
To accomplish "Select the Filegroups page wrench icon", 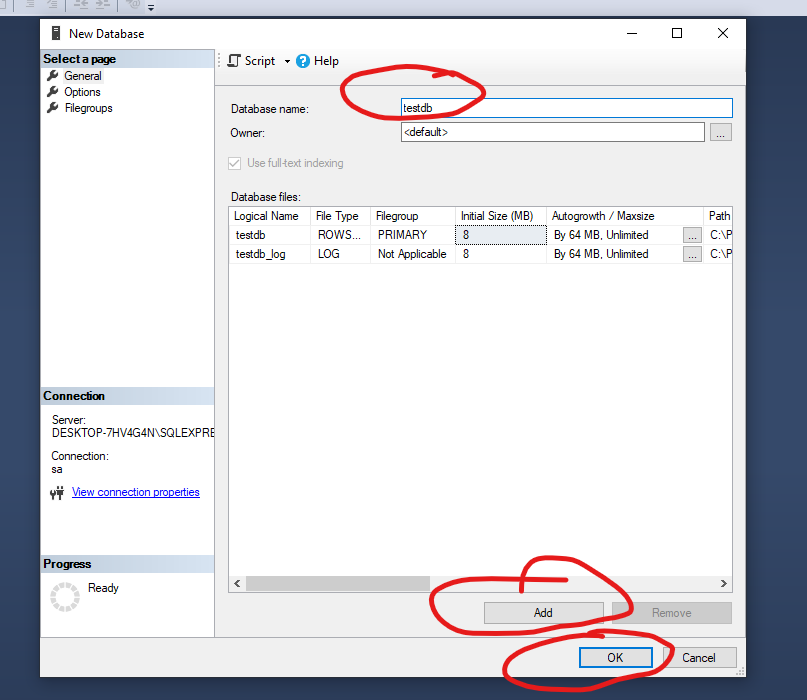I will [53, 108].
